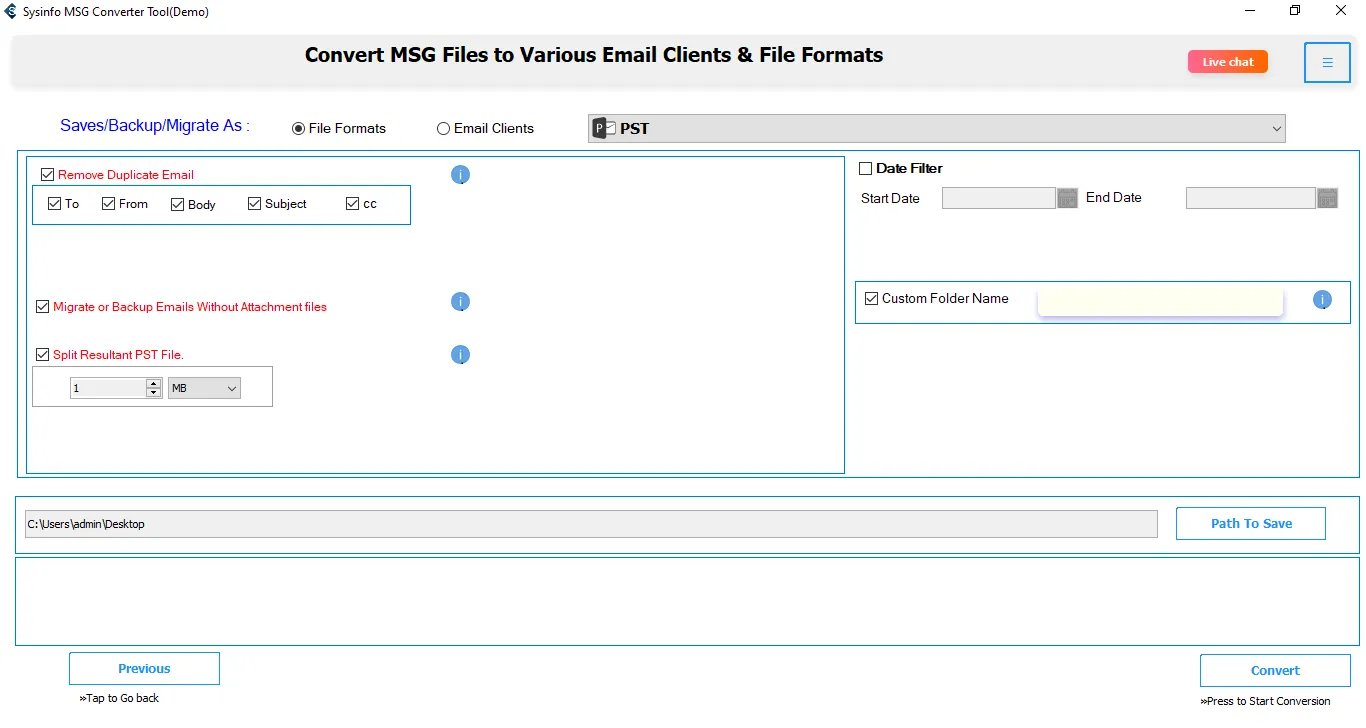Open the Start Date calendar picker icon
Image resolution: width=1366 pixels, height=728 pixels.
pos(1067,198)
